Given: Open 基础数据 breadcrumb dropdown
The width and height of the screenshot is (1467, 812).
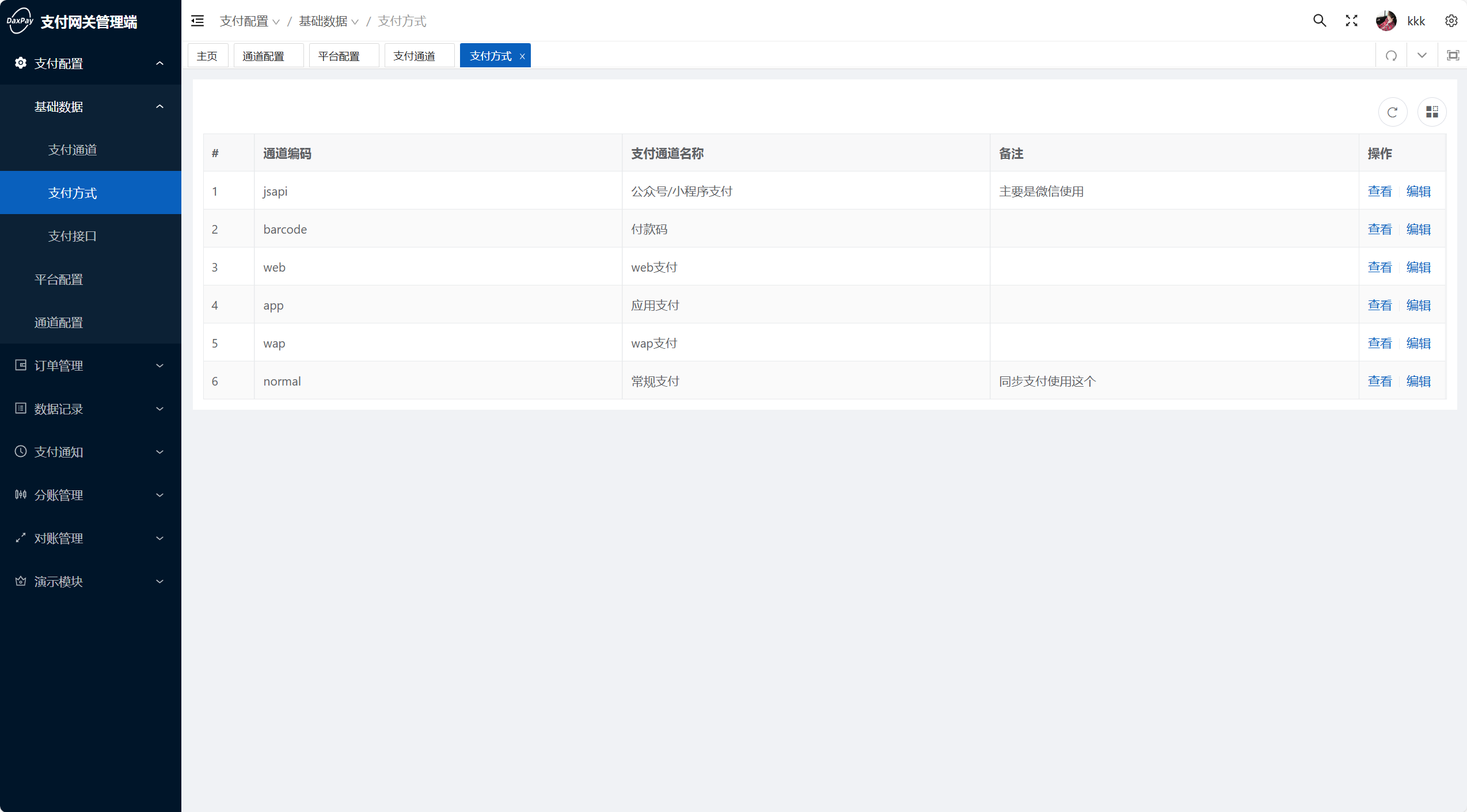Looking at the screenshot, I should tap(329, 21).
